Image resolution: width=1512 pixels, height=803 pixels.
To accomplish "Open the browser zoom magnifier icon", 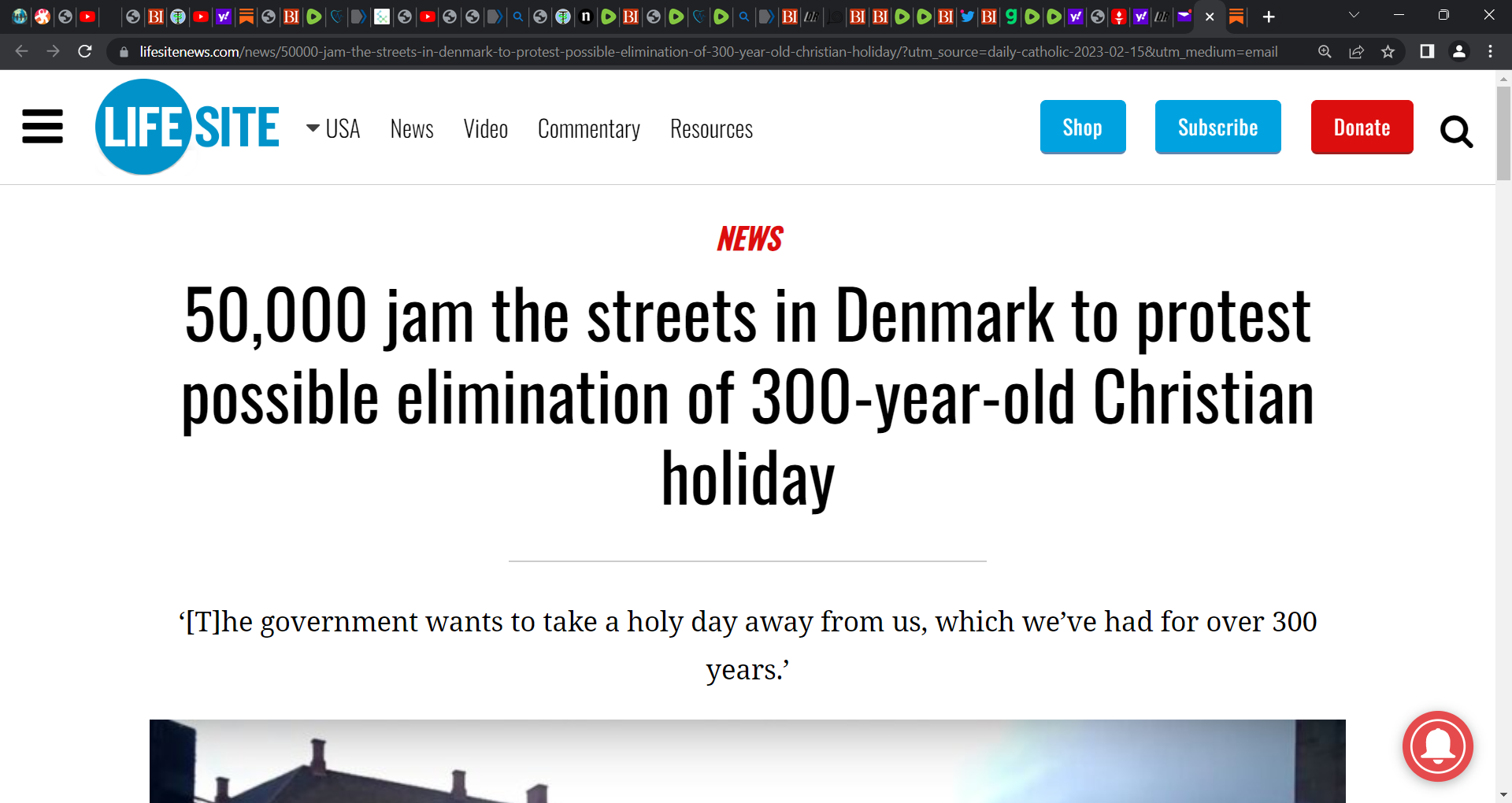I will point(1325,51).
